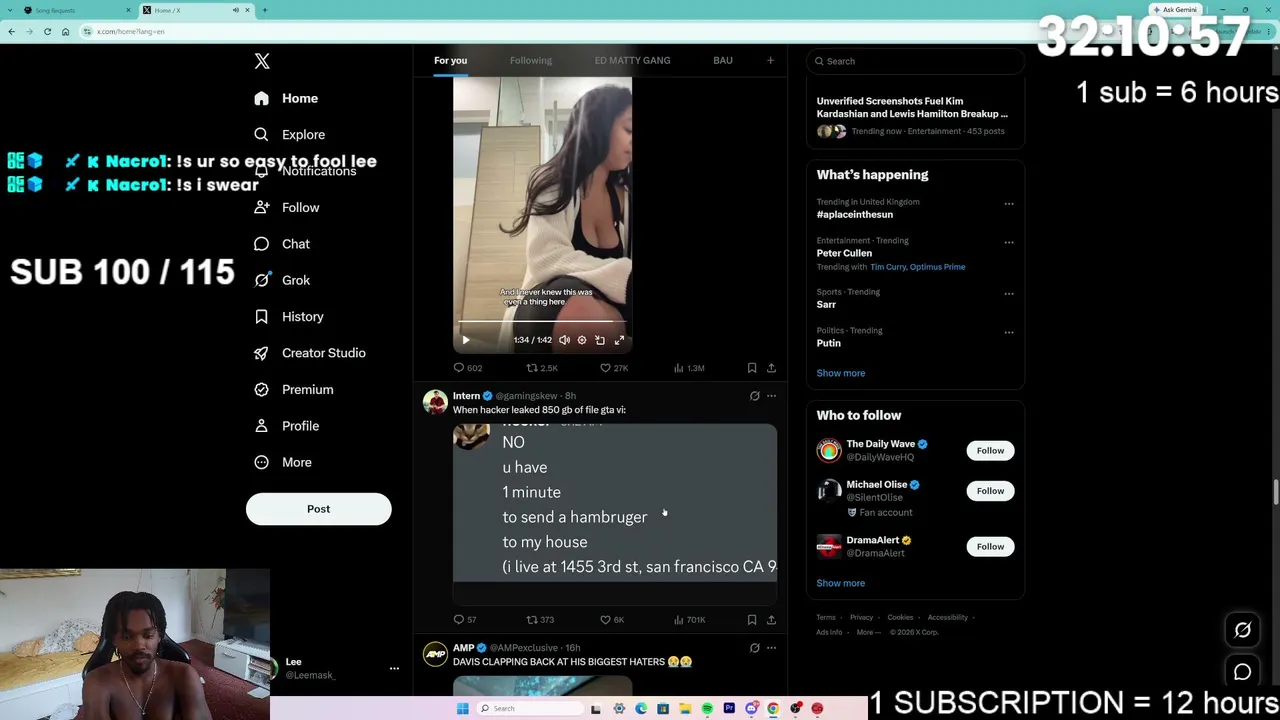Like the Intern post with 612 likes
Screen dimensions: 1280x720
(611, 620)
